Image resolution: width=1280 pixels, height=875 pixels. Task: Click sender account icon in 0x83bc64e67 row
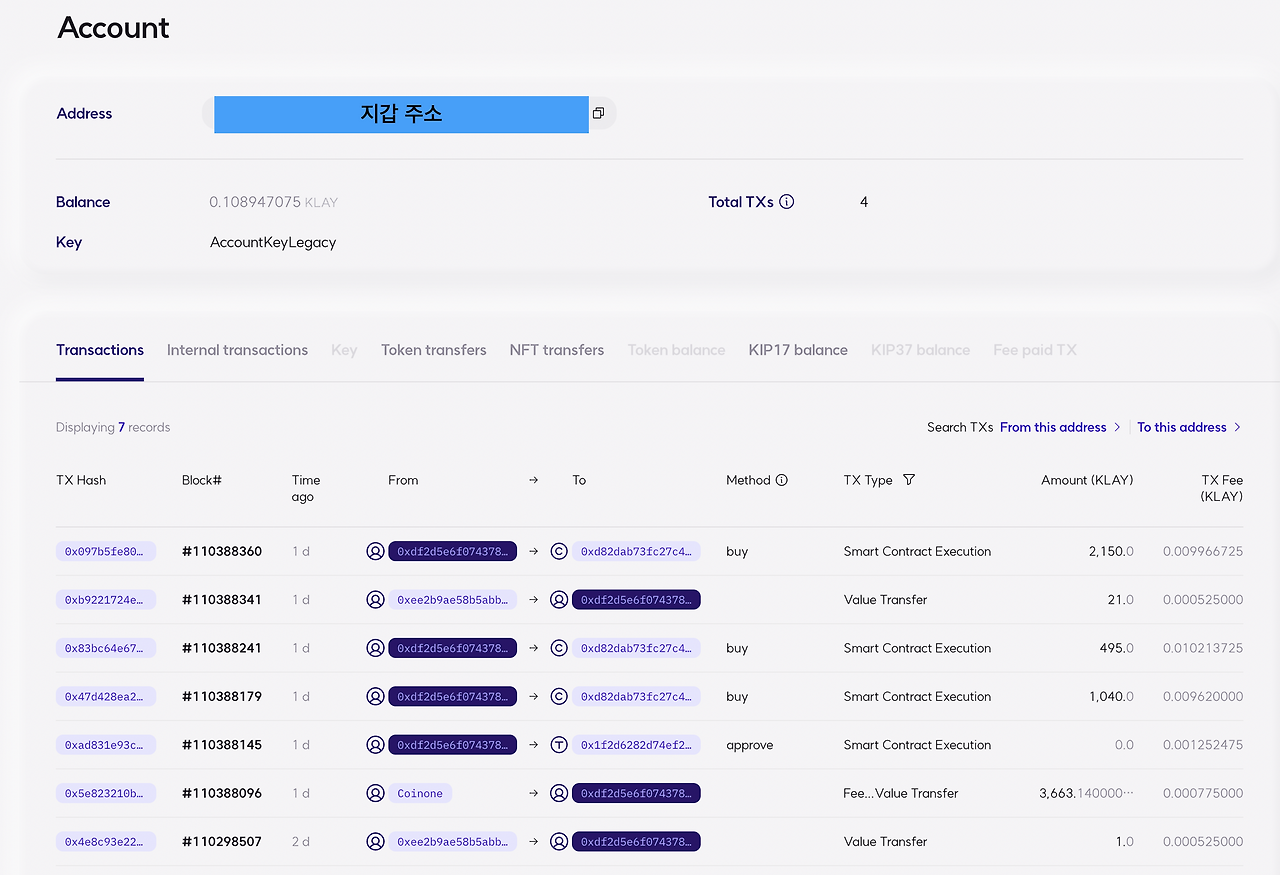[375, 648]
